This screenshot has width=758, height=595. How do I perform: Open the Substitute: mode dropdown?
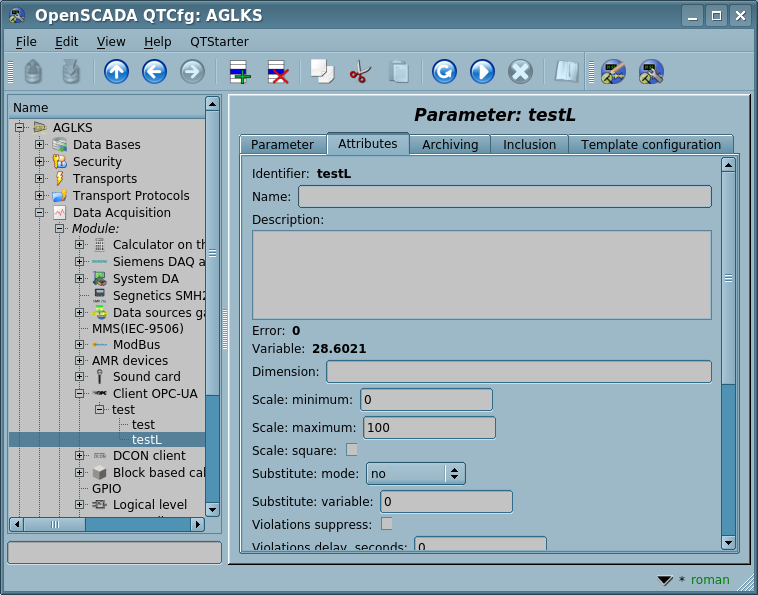415,473
